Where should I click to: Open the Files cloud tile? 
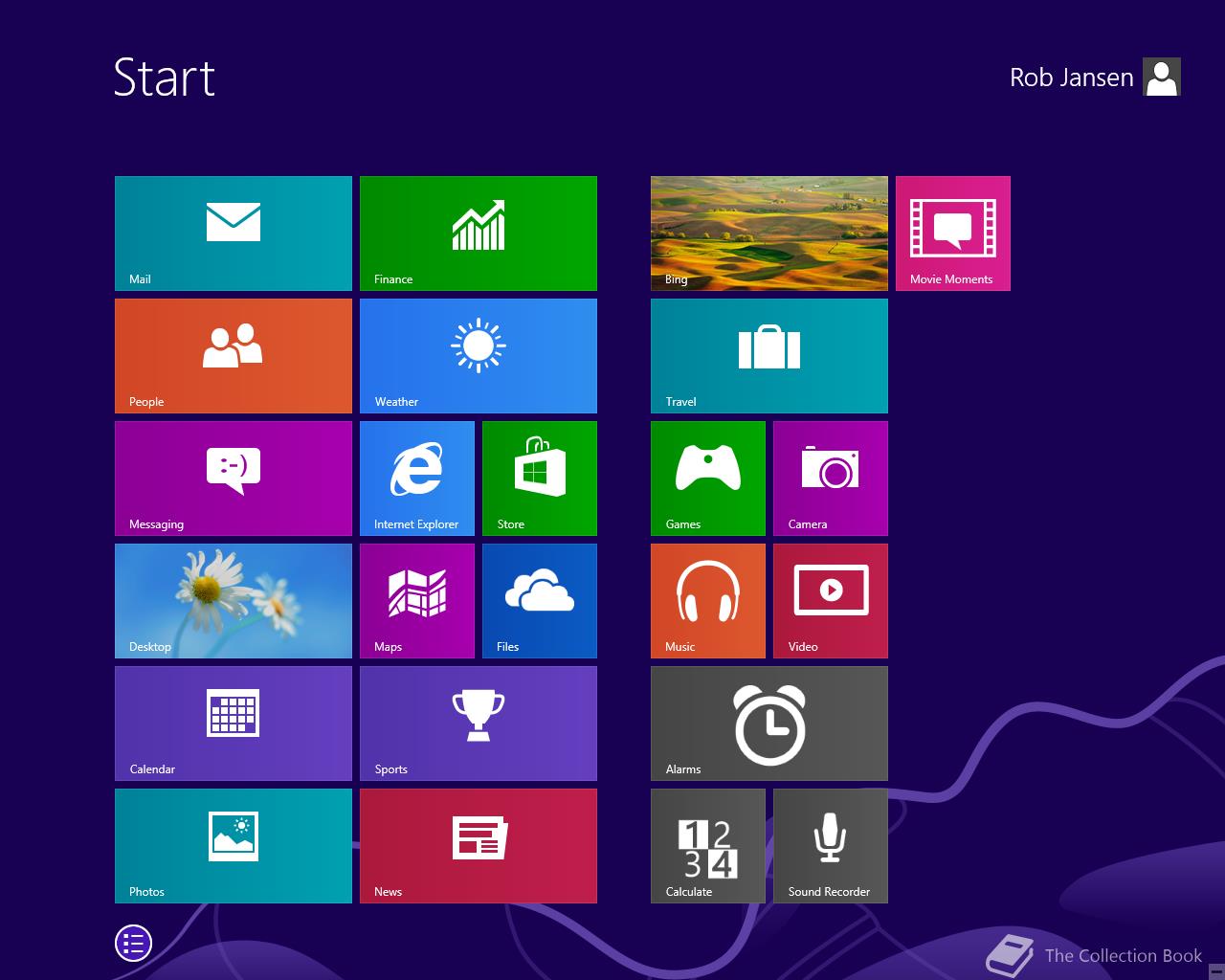pos(540,601)
